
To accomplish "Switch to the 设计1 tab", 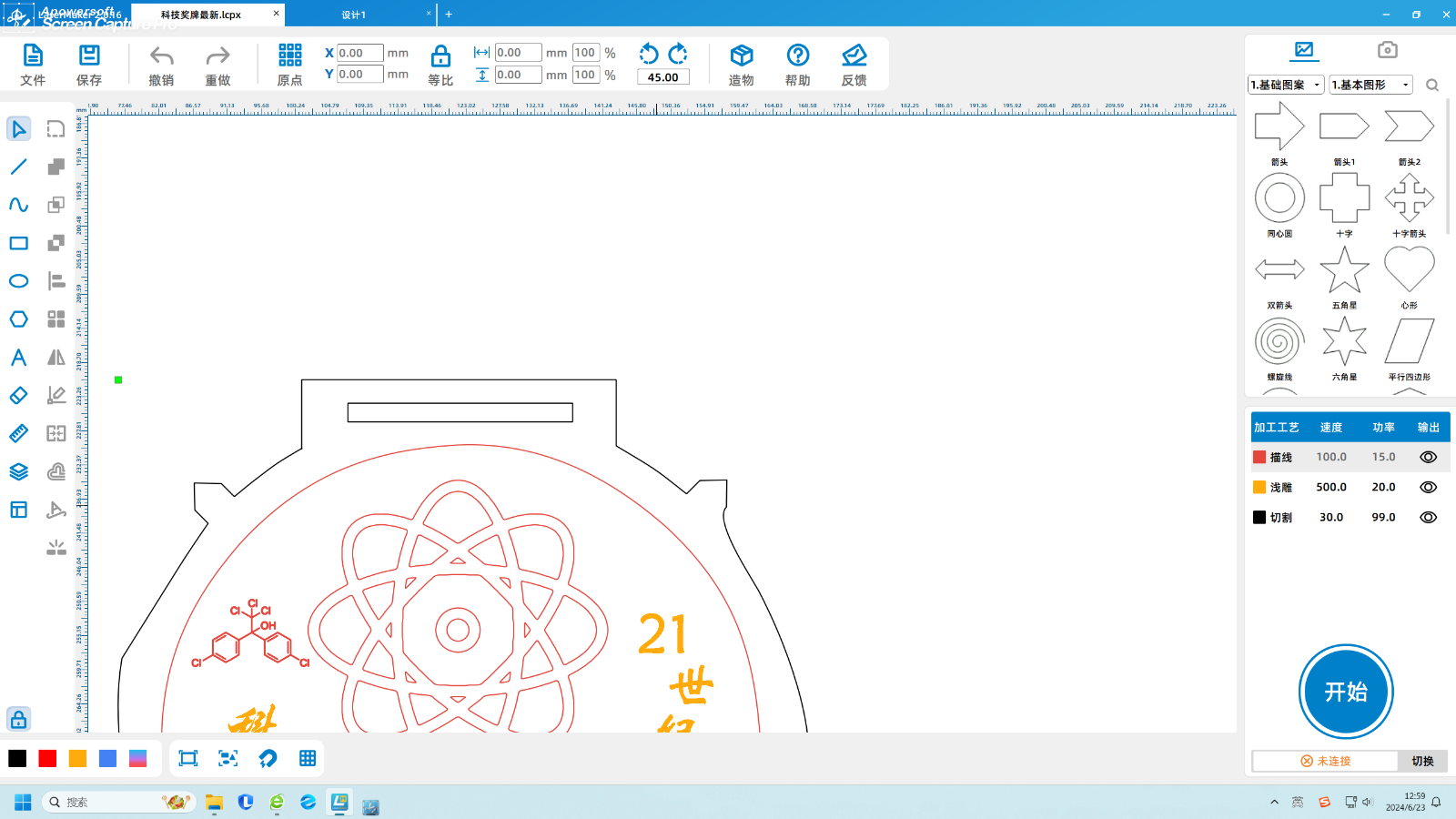I will [354, 15].
